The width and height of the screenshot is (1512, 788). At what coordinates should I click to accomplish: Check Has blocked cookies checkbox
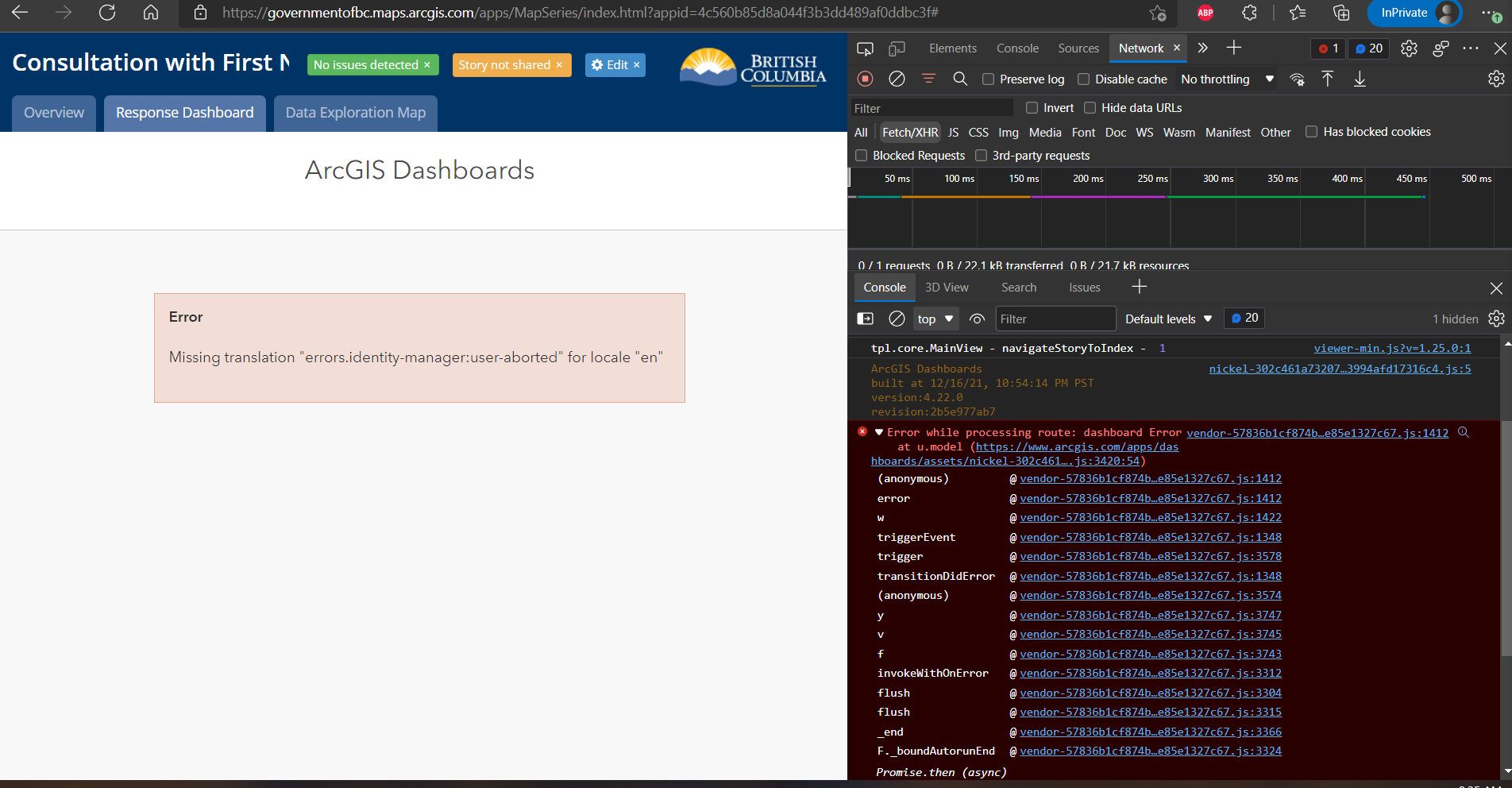click(x=1311, y=132)
